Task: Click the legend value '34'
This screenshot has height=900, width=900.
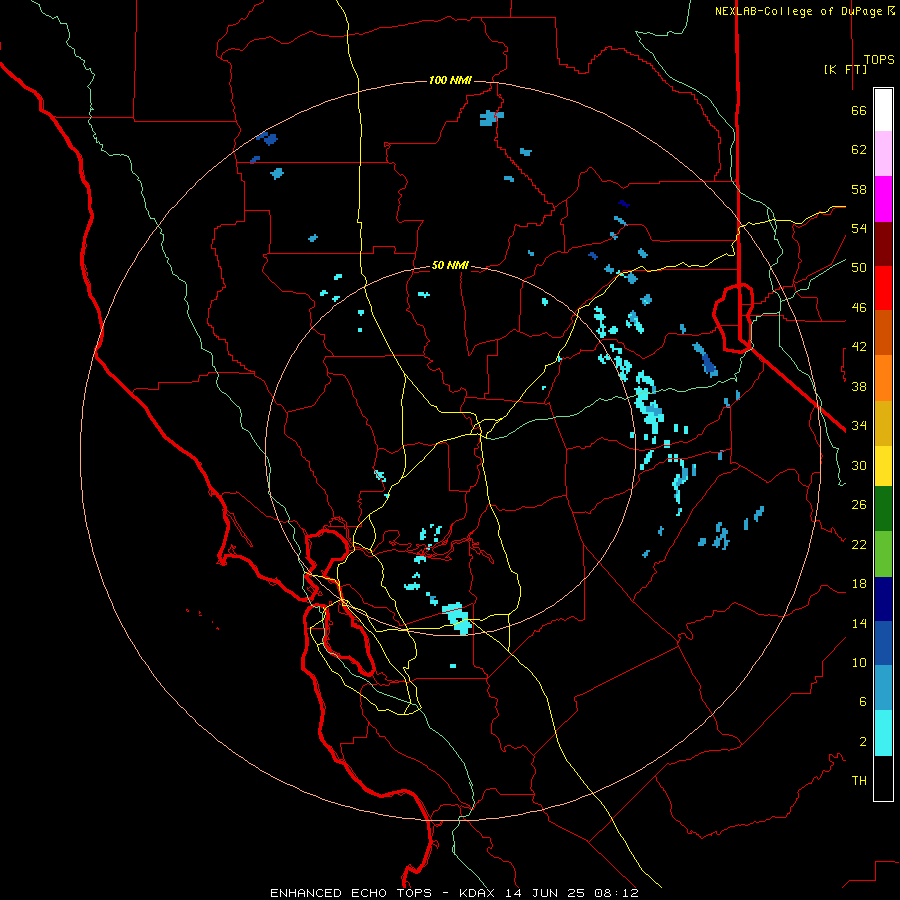Action: coord(859,426)
